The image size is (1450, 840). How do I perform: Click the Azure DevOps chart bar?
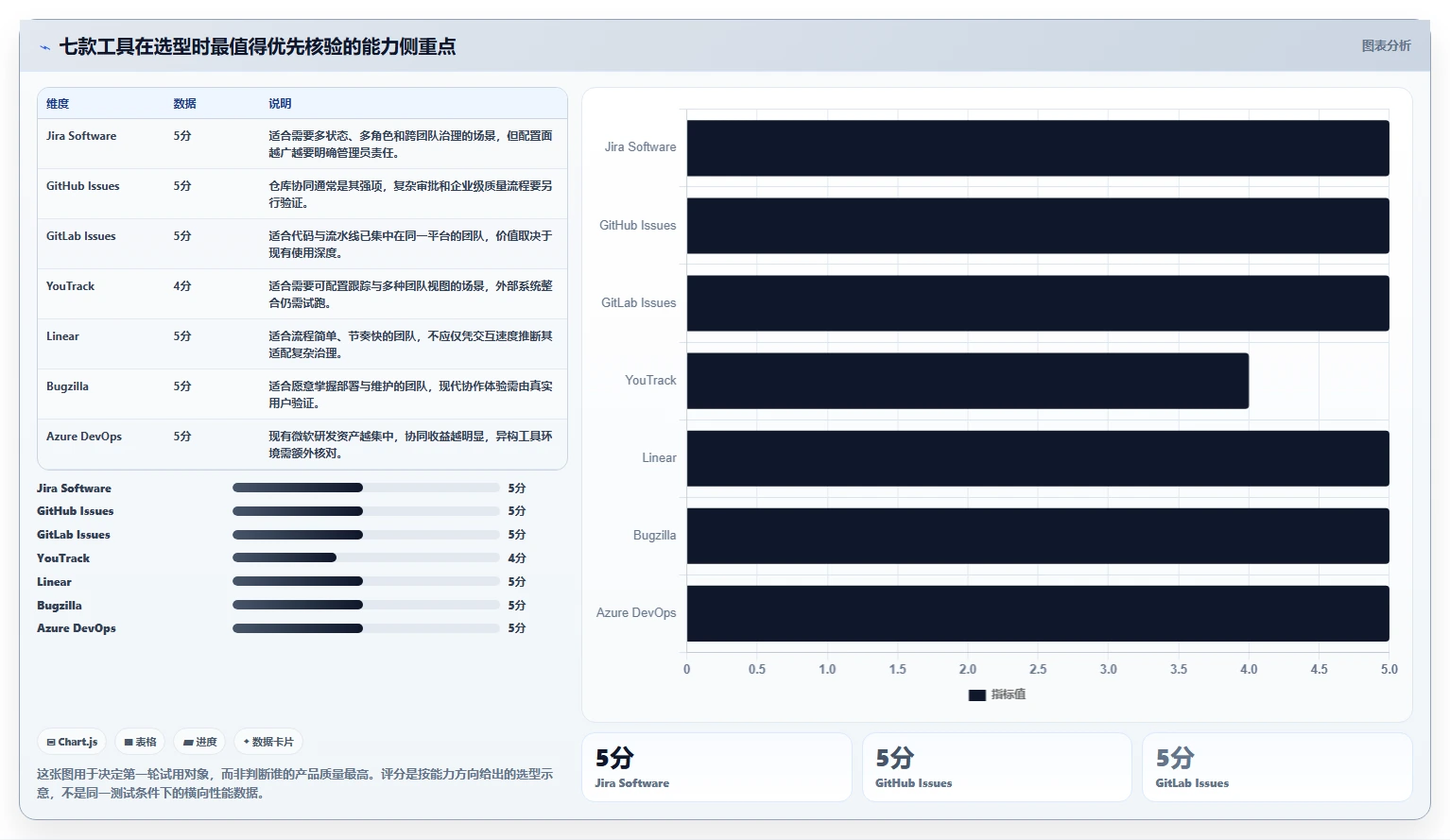(1038, 613)
